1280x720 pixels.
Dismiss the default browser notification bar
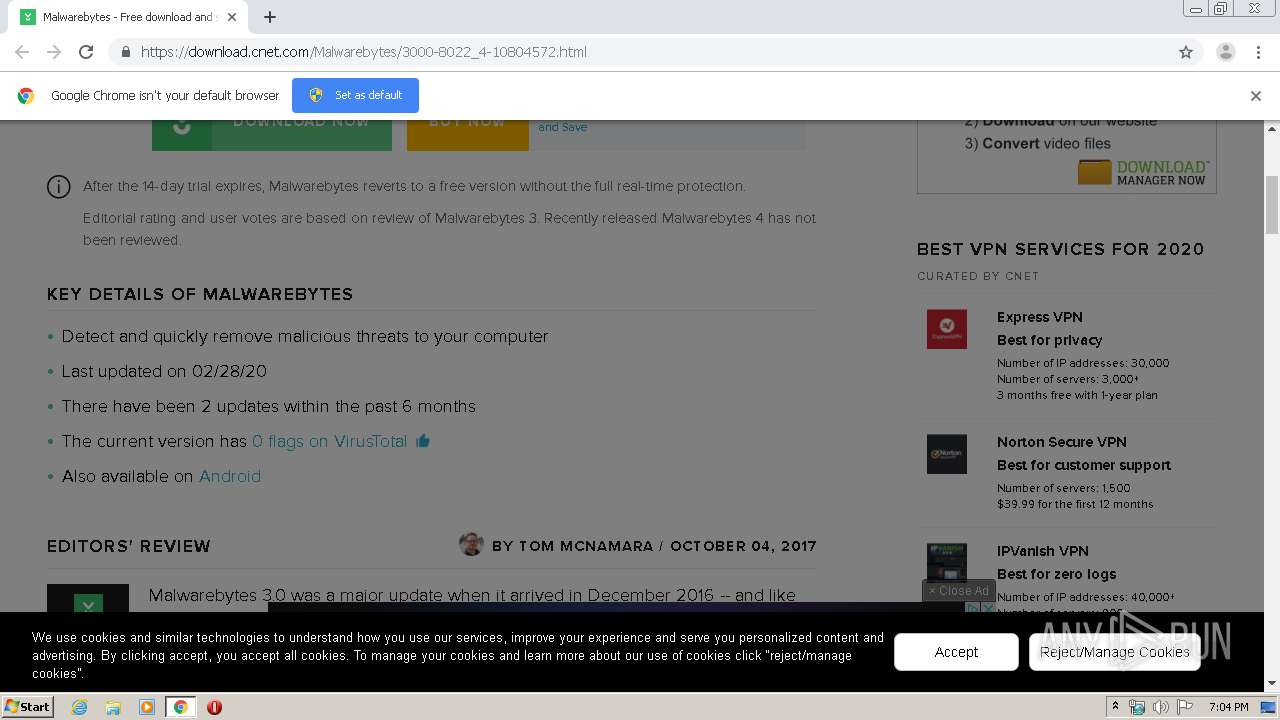tap(1256, 96)
